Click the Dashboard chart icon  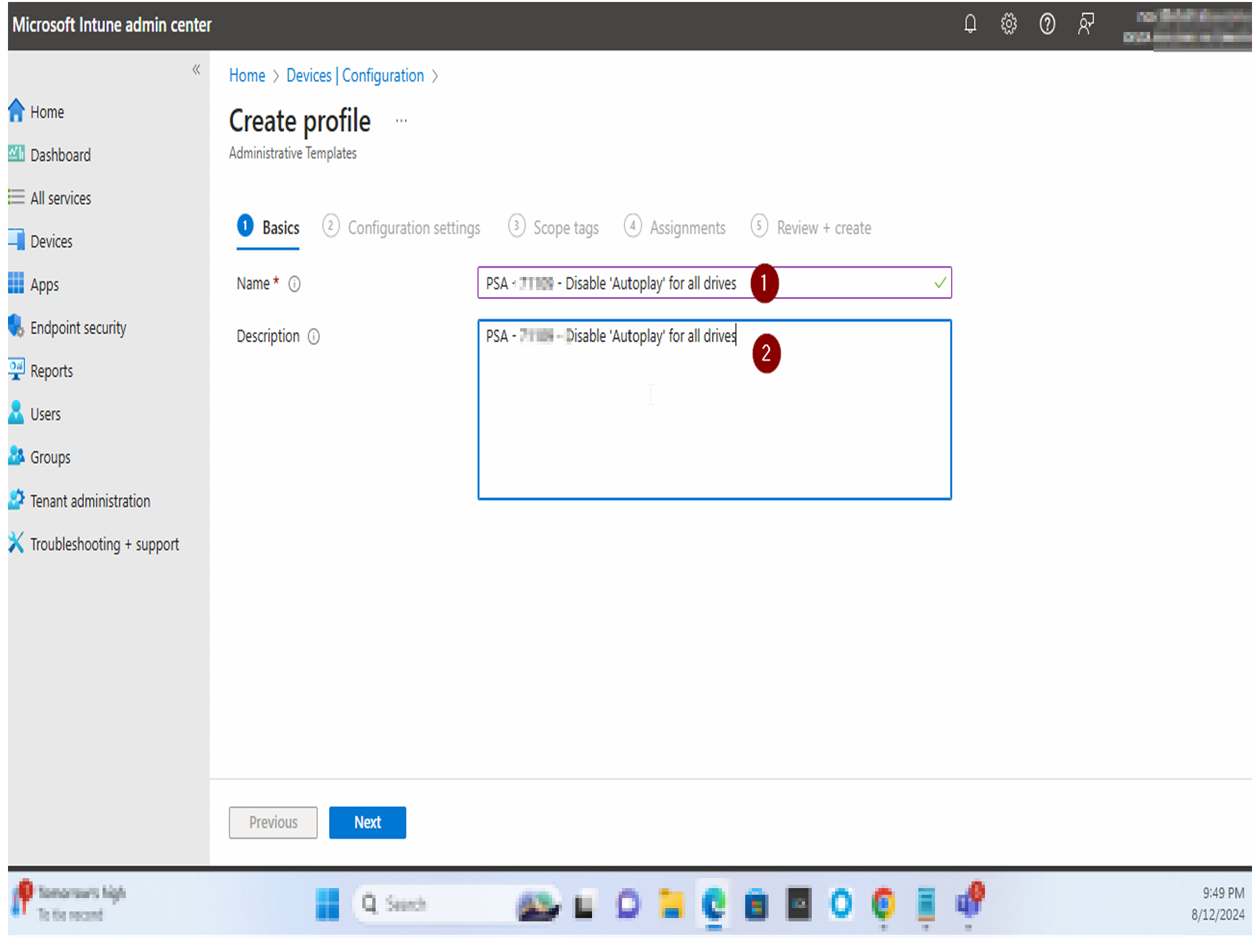pos(17,154)
